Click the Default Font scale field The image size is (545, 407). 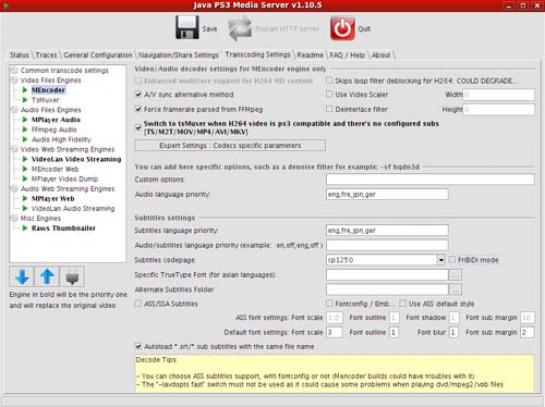click(x=334, y=332)
